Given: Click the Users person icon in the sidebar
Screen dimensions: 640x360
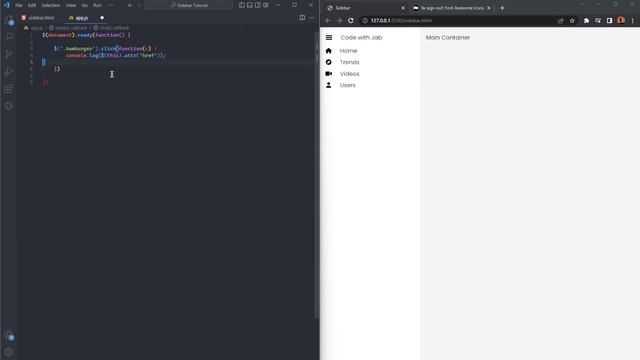Looking at the screenshot, I should click(329, 85).
